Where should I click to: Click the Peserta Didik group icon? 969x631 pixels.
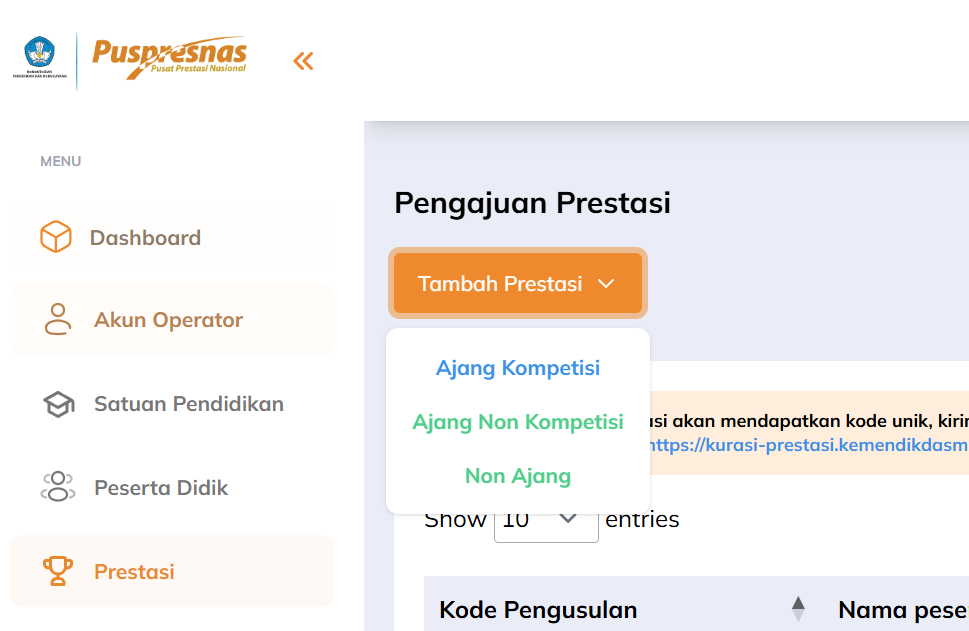click(x=59, y=488)
